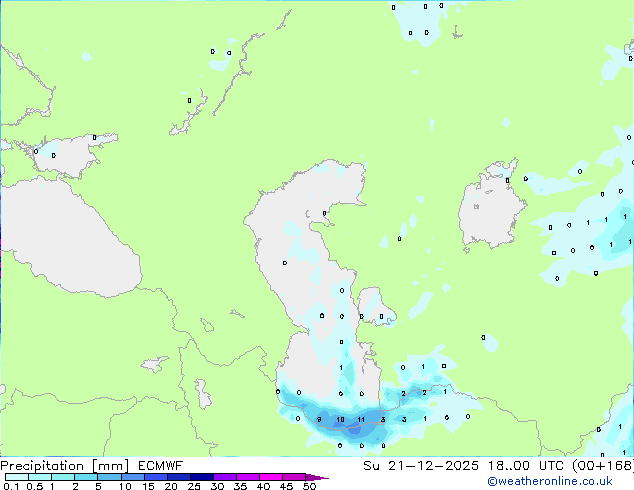Image resolution: width=634 pixels, height=490 pixels.
Task: Click the 'ECMWF' model label
Action: tap(160, 466)
